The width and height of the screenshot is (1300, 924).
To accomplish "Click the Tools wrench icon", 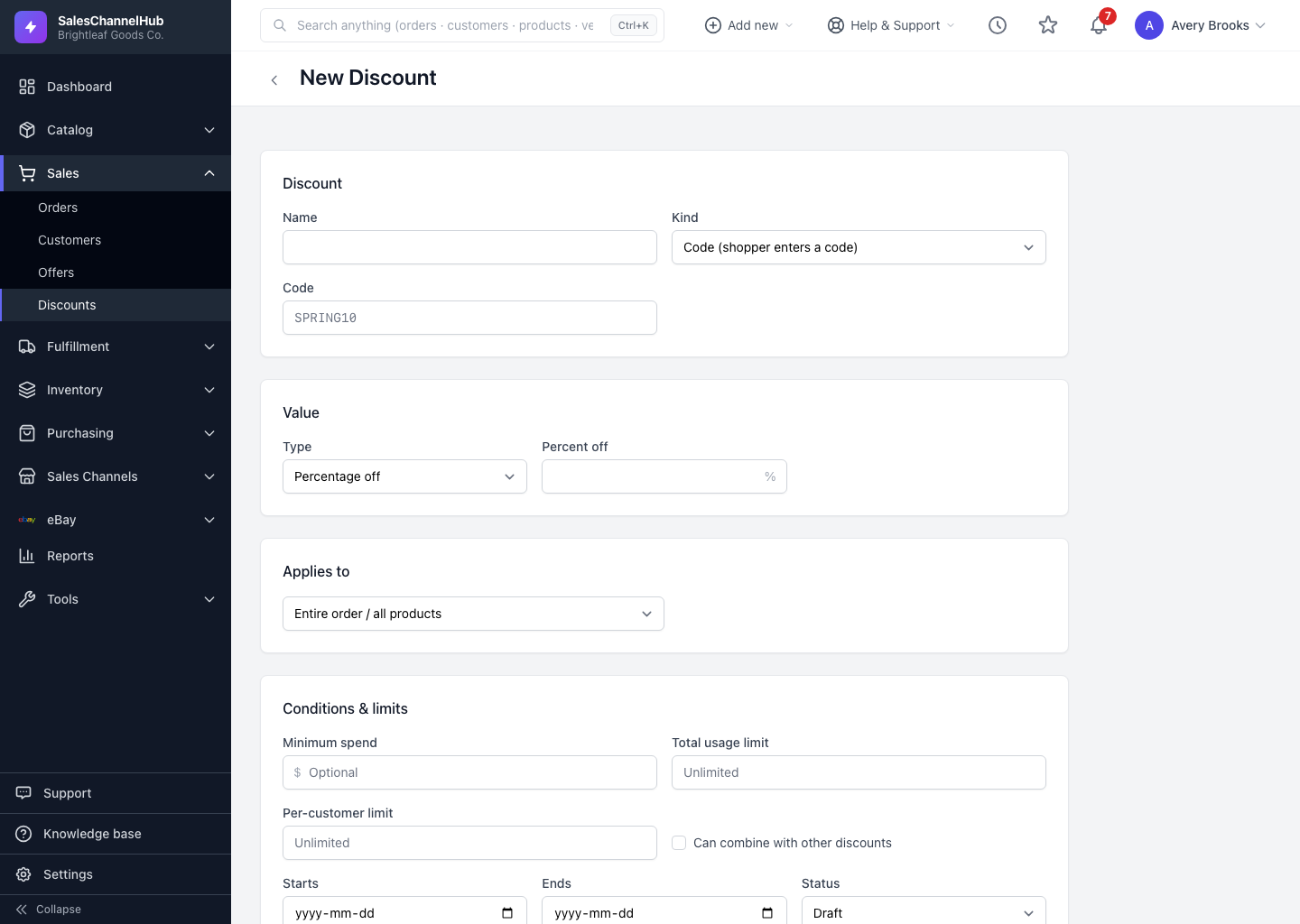I will coord(27,599).
